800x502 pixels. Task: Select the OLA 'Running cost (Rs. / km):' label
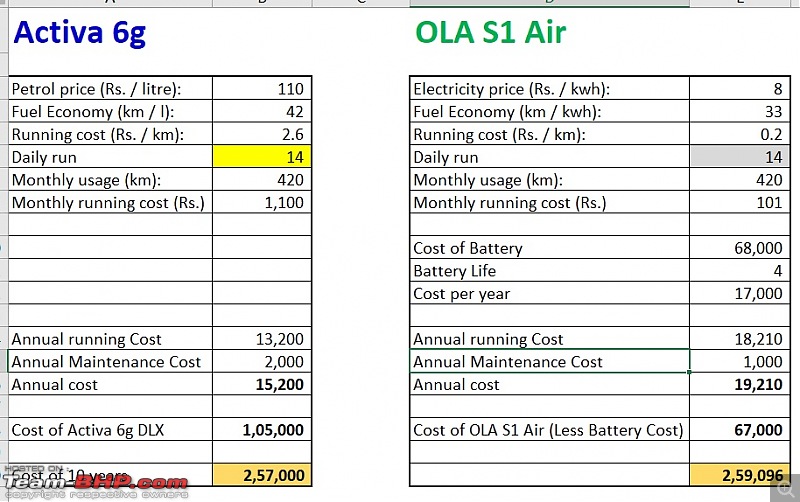(549, 134)
